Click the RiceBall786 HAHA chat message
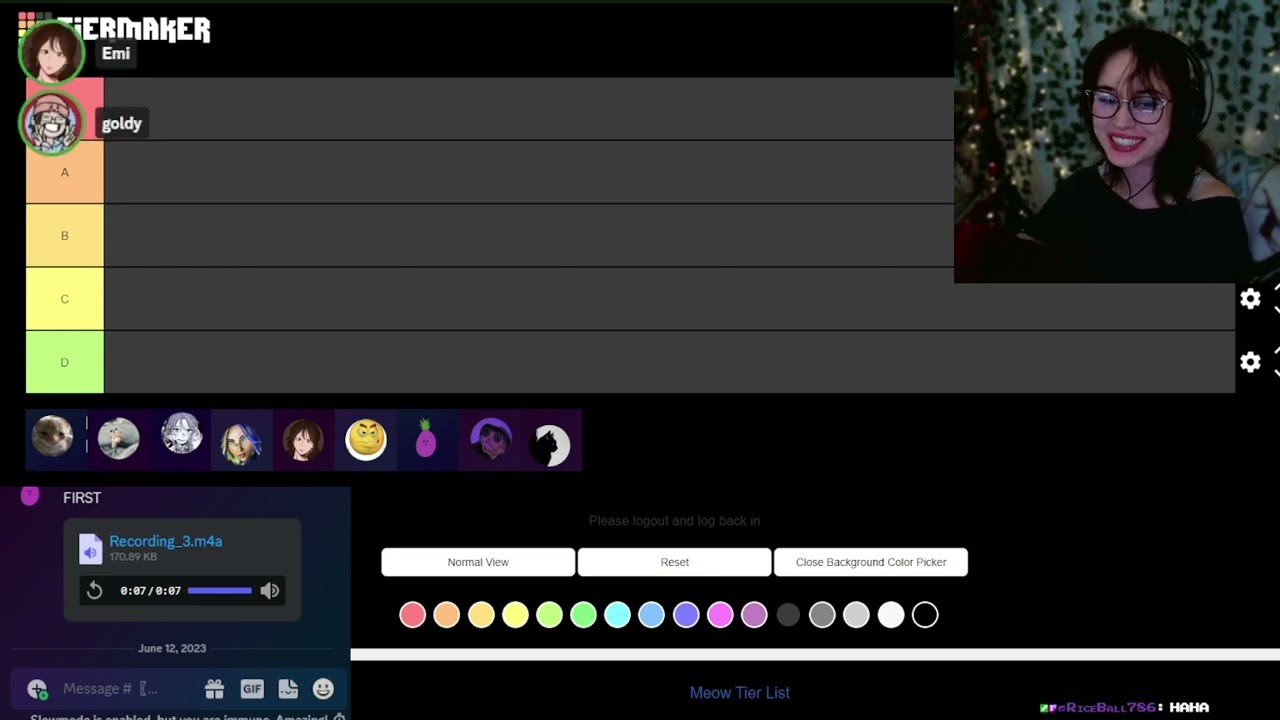 [1125, 707]
